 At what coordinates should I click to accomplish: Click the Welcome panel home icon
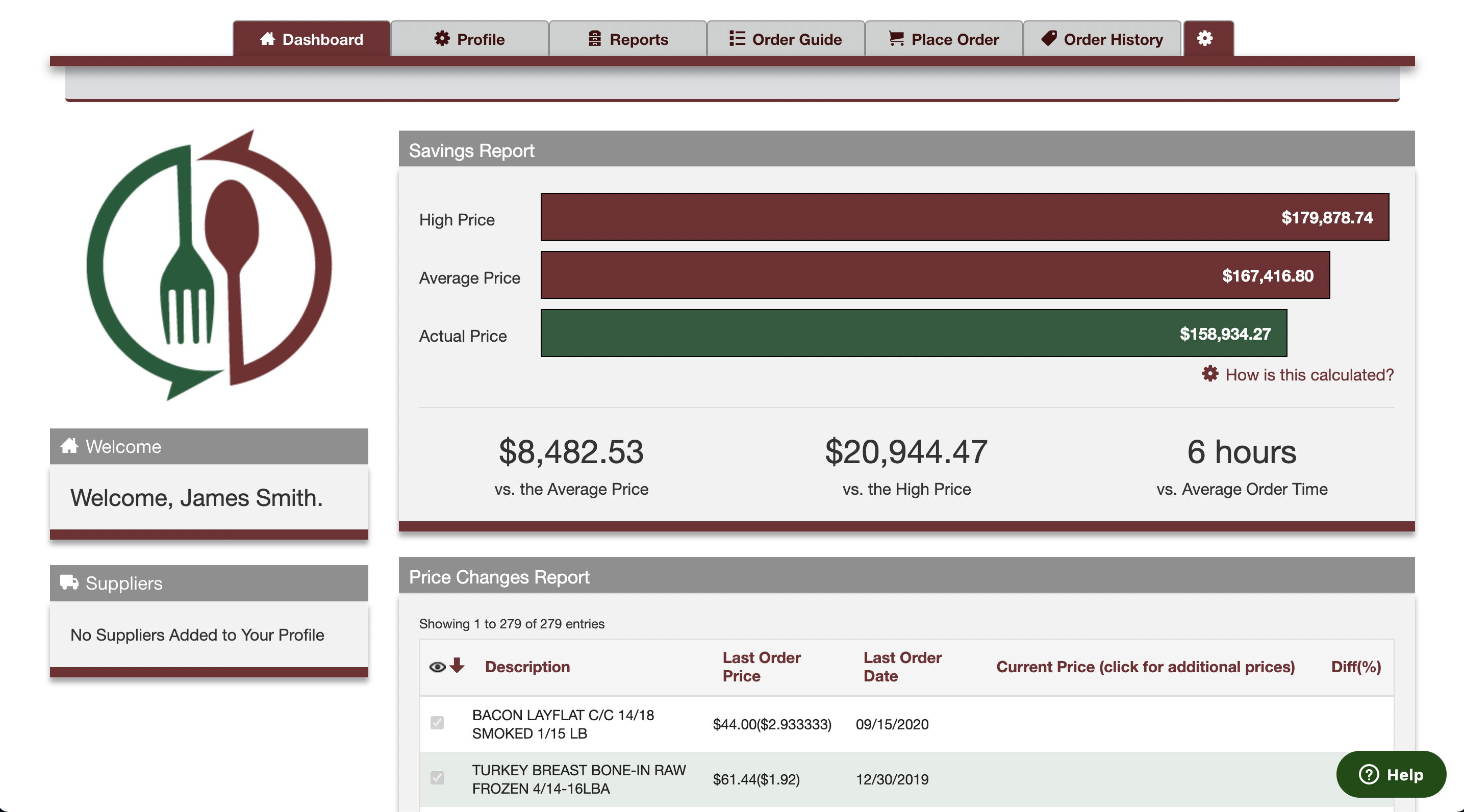(x=69, y=445)
